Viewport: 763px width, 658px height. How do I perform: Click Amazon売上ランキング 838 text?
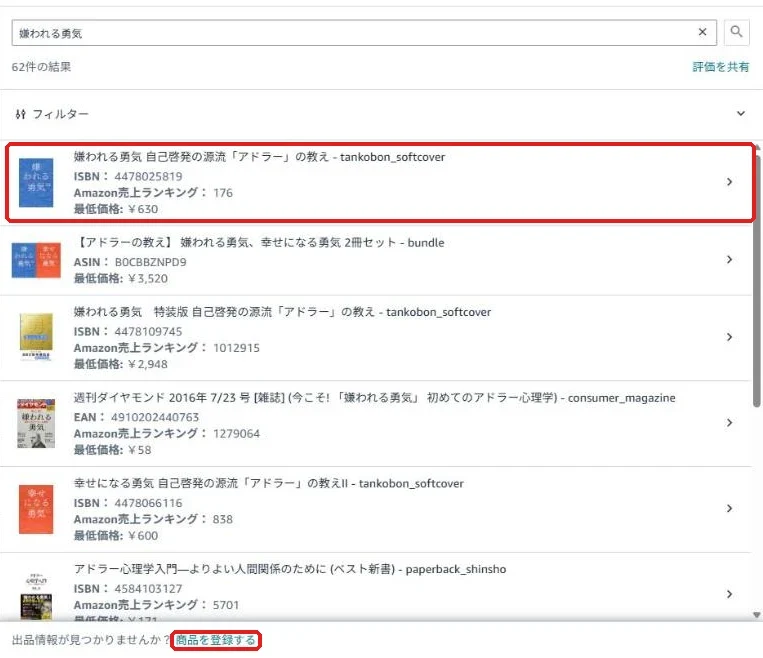pyautogui.click(x=153, y=519)
